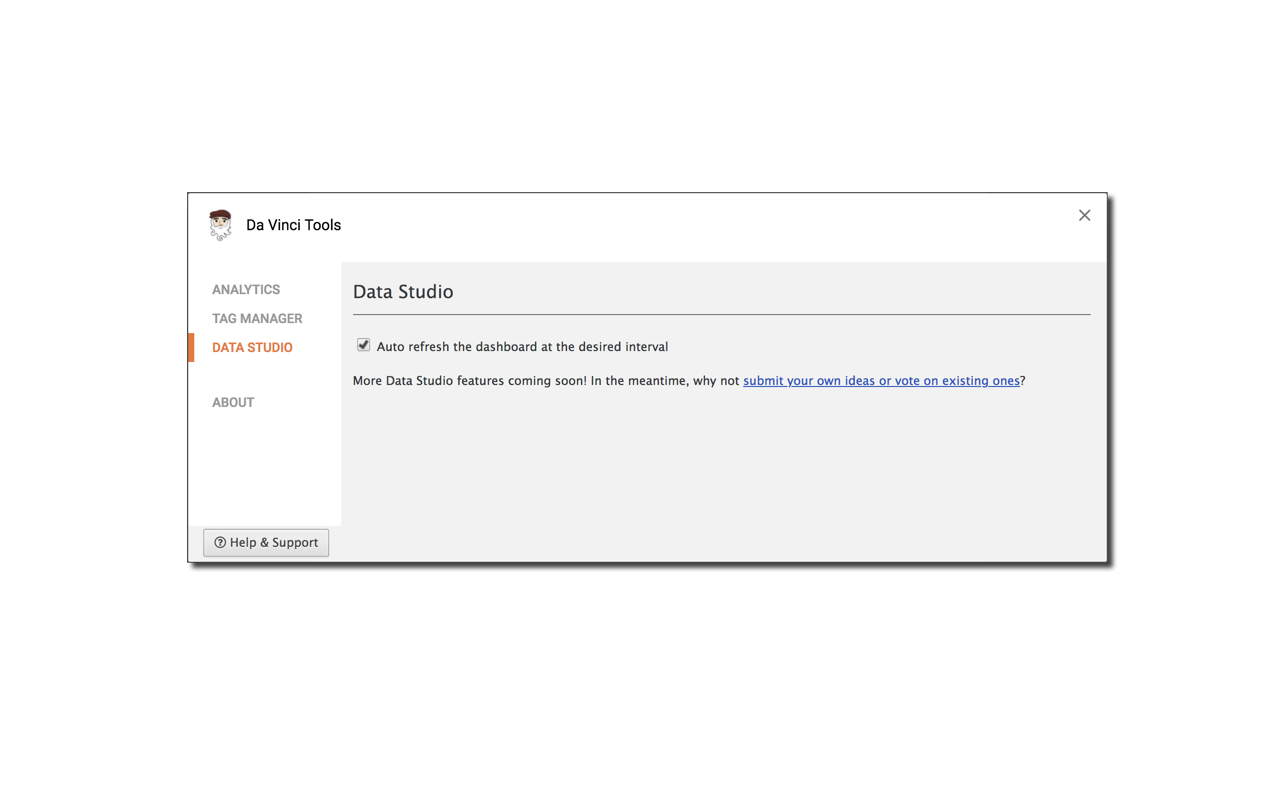Select DATA STUDIO in the navigation menu
1280x800 pixels.
(252, 347)
